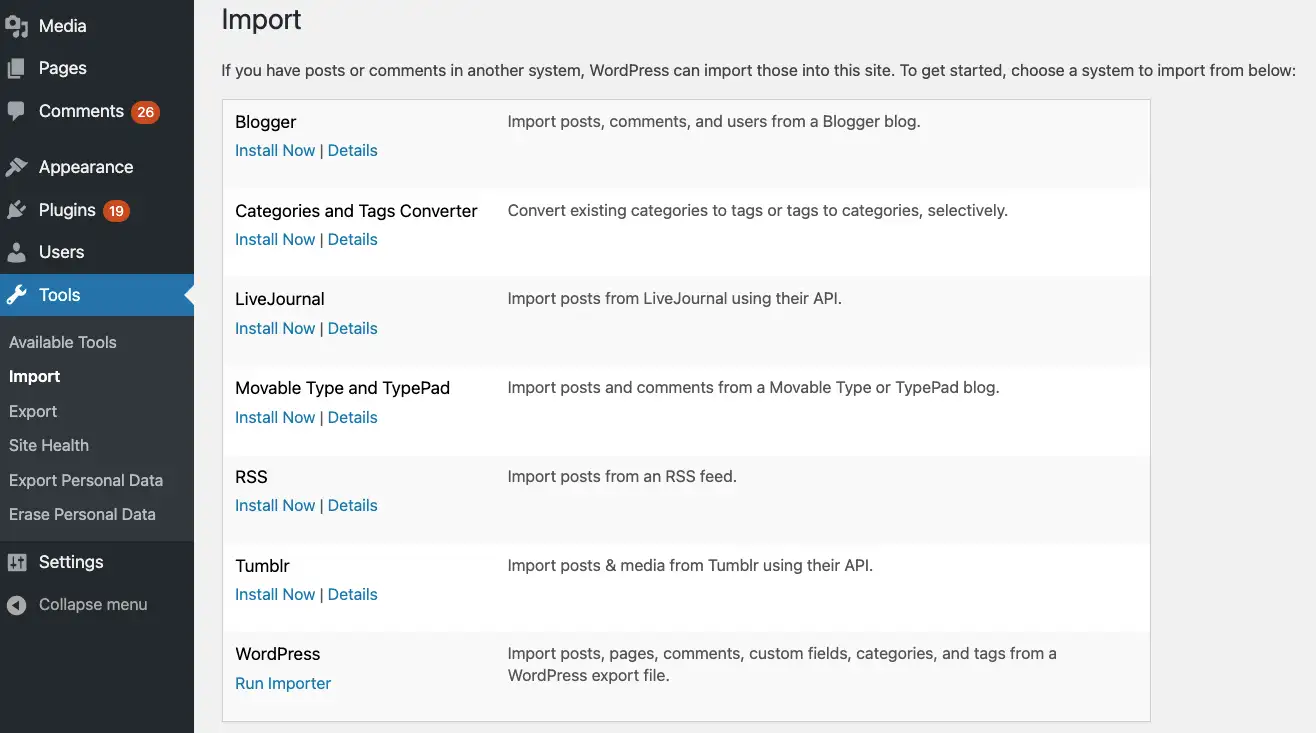This screenshot has height=733, width=1316.
Task: Select the Import submenu item
Action: pyautogui.click(x=35, y=377)
